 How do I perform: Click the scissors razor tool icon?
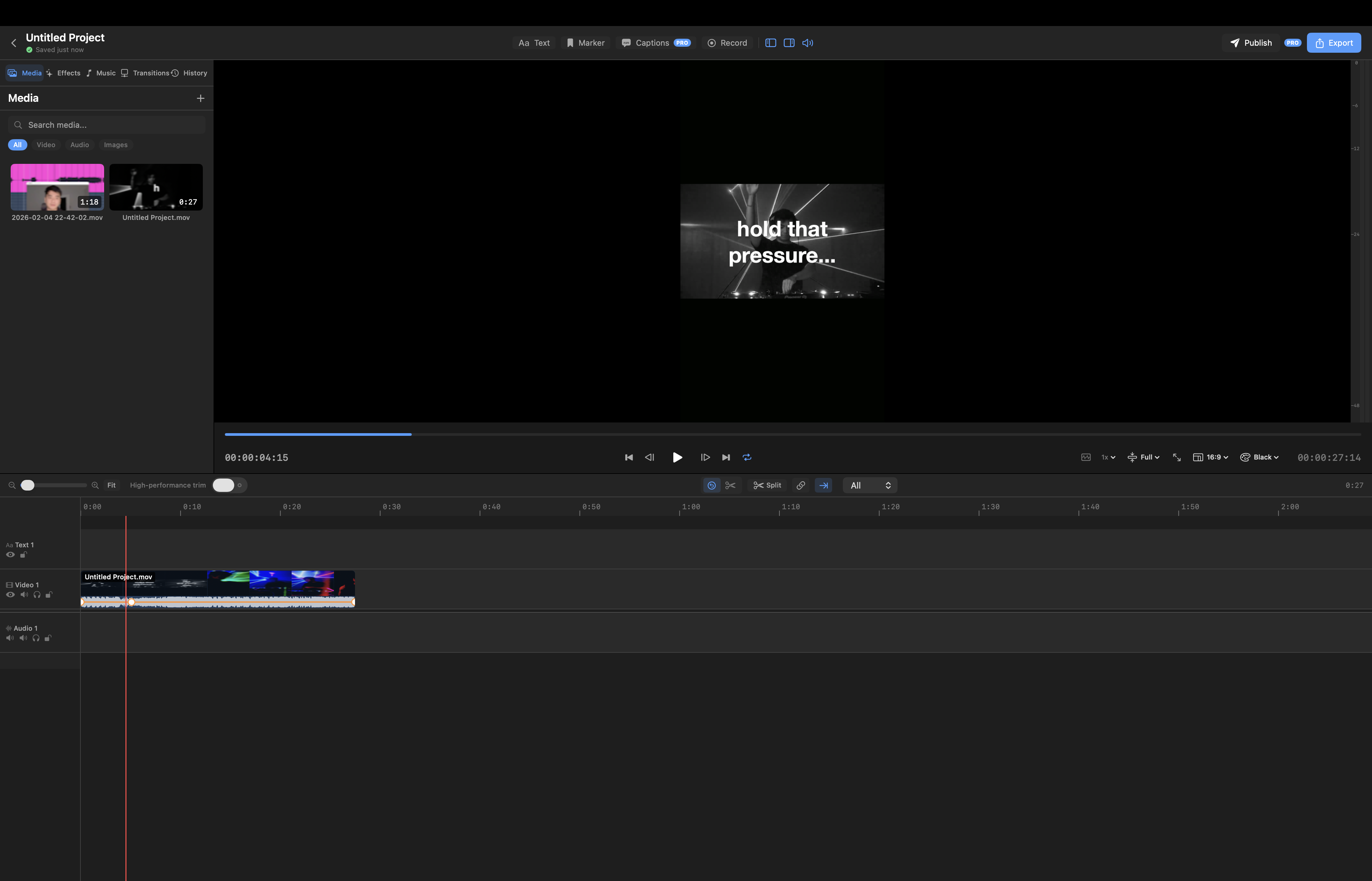730,485
